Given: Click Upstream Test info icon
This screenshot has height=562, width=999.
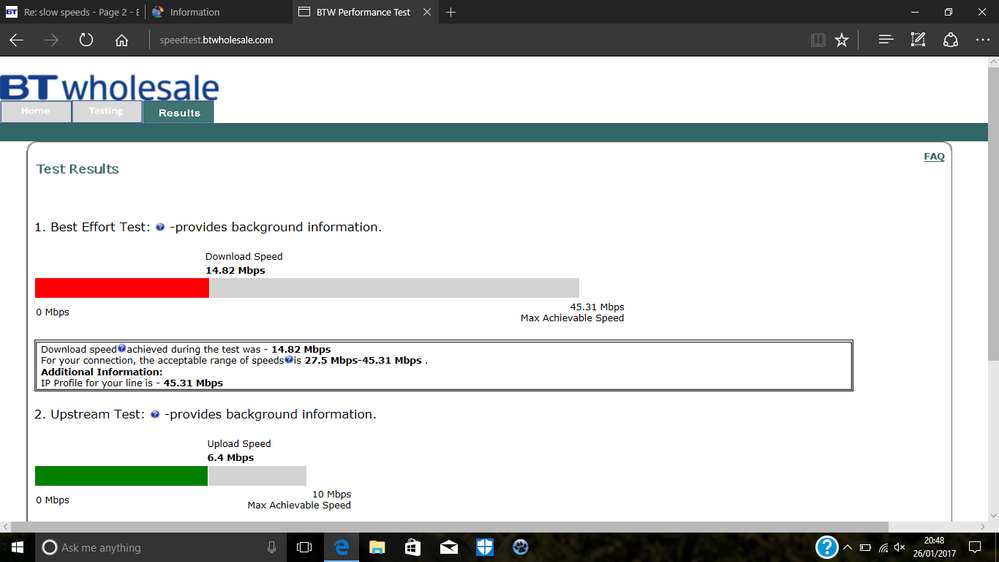Looking at the screenshot, I should click(x=155, y=415).
